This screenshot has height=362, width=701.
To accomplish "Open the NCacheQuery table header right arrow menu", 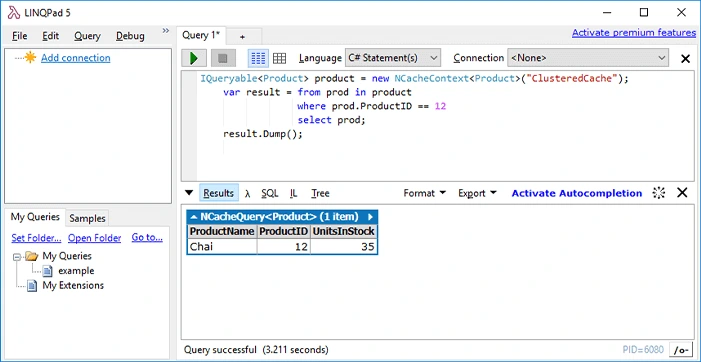I will coord(371,217).
